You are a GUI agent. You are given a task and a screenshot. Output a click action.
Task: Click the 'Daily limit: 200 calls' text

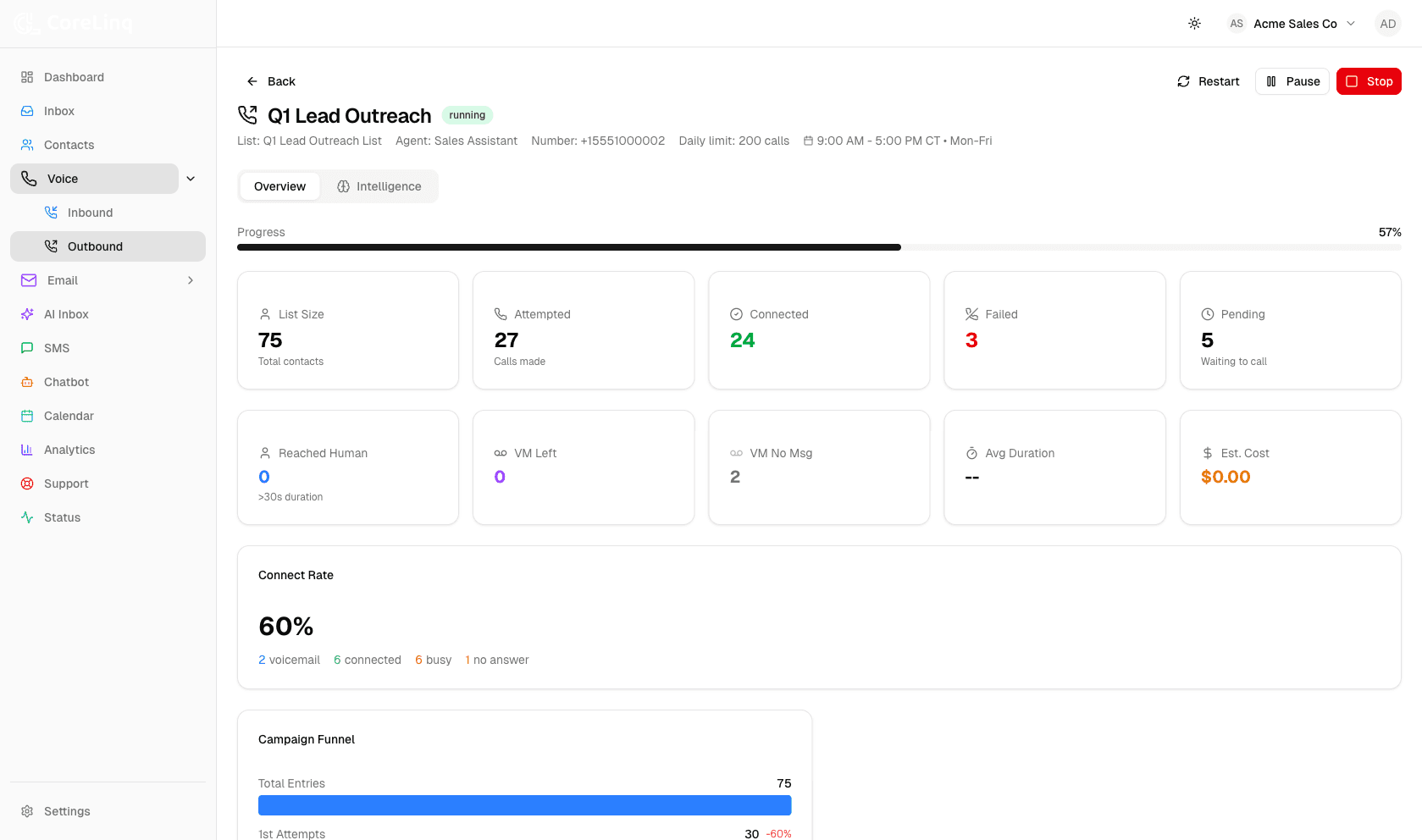coord(734,141)
